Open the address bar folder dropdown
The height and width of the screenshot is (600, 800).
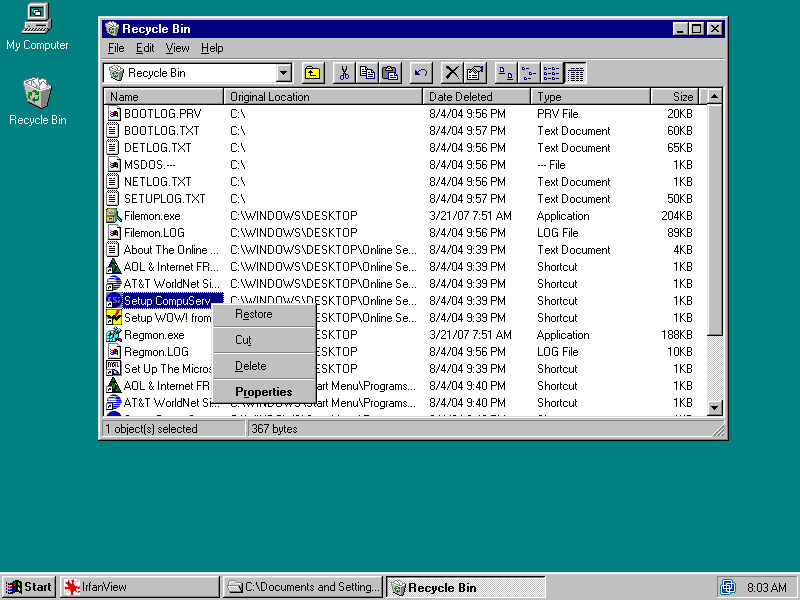tap(283, 72)
